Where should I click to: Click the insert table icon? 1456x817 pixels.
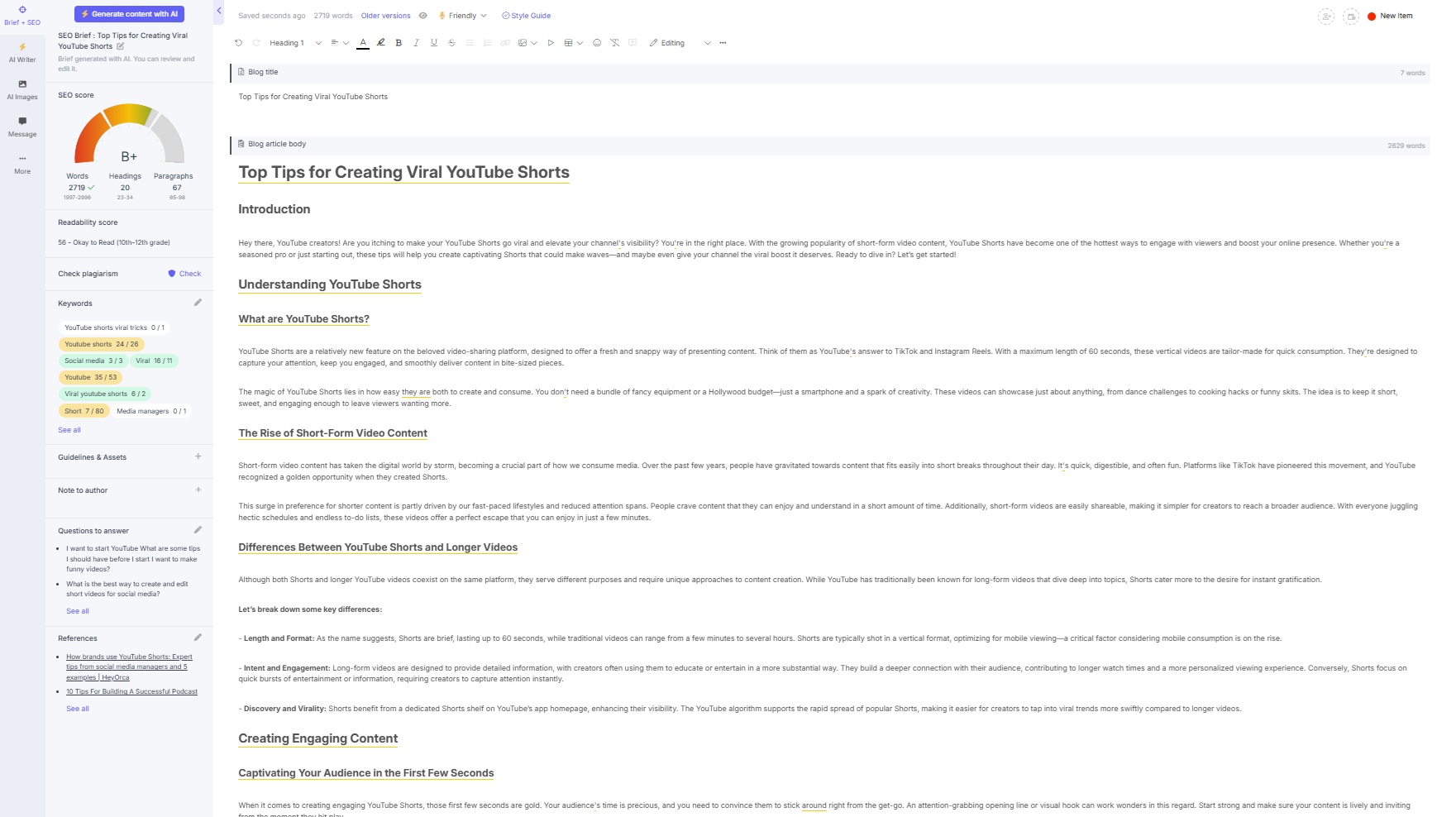pos(569,43)
